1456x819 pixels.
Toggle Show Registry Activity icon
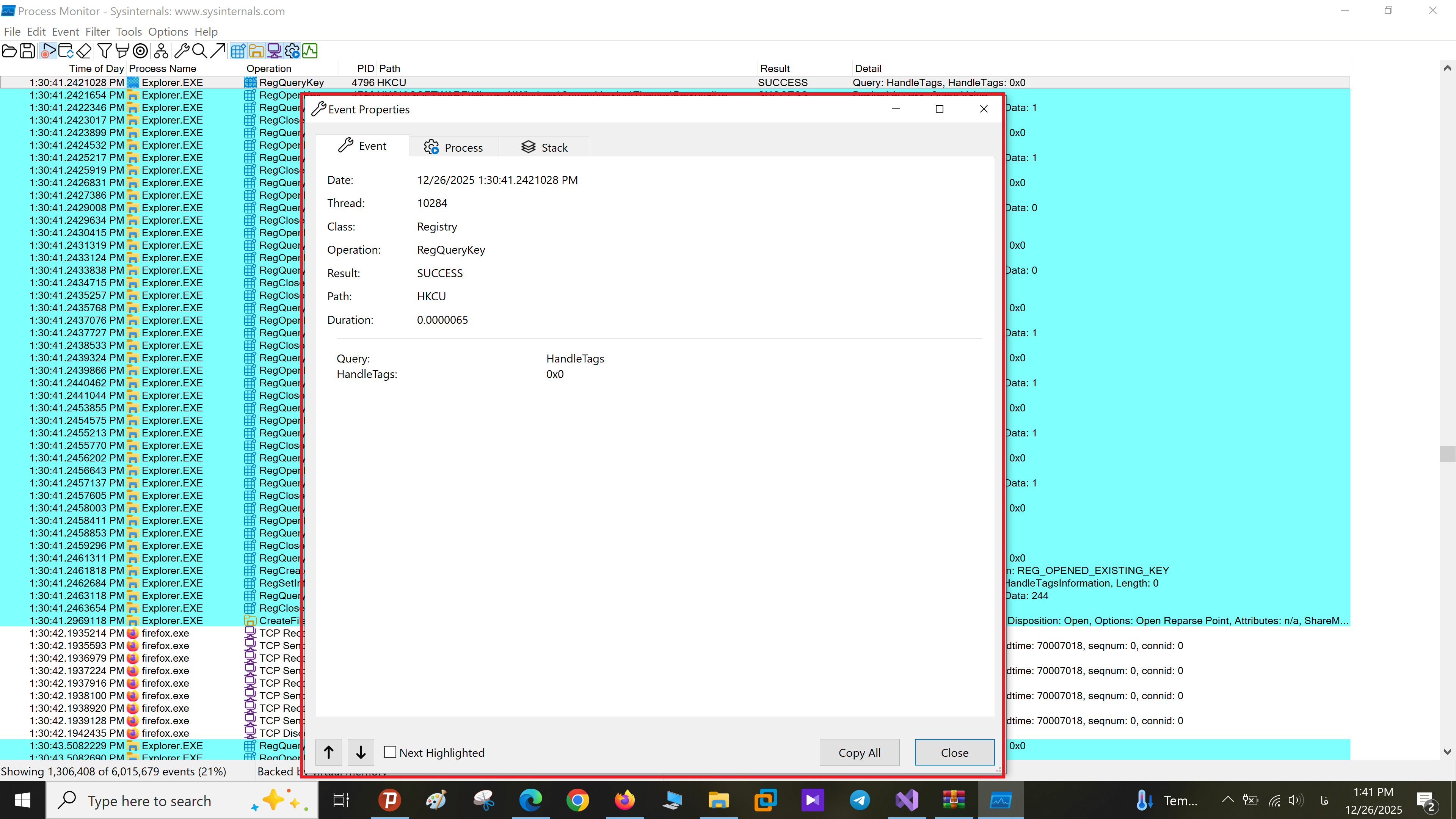(x=238, y=51)
